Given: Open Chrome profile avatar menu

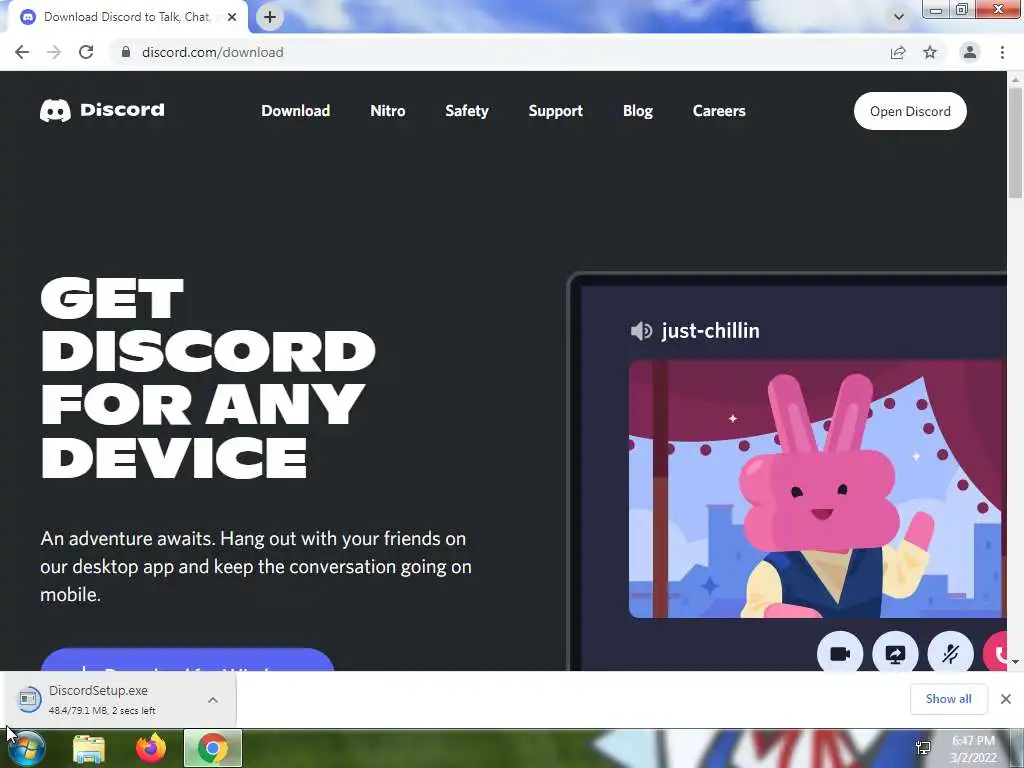Looking at the screenshot, I should tap(970, 52).
